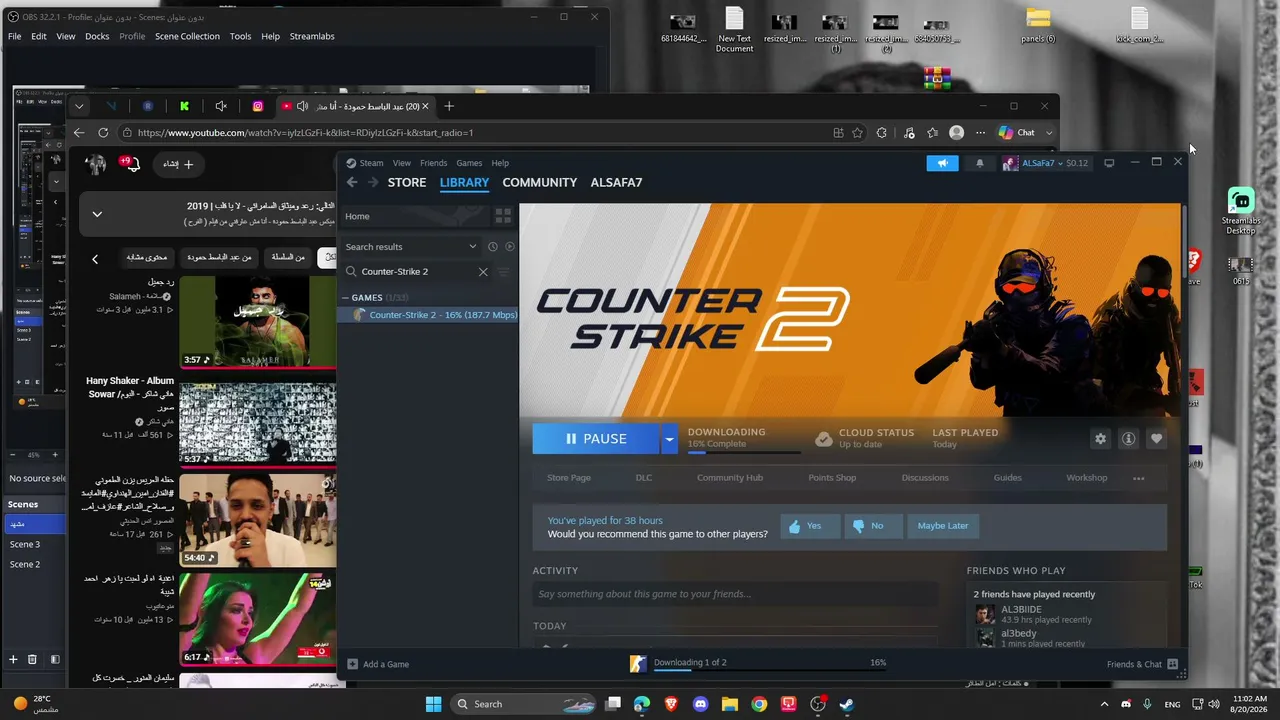1280x720 pixels.
Task: Open Streamlabs Desktop shortcut on desktop
Action: (x=1241, y=212)
